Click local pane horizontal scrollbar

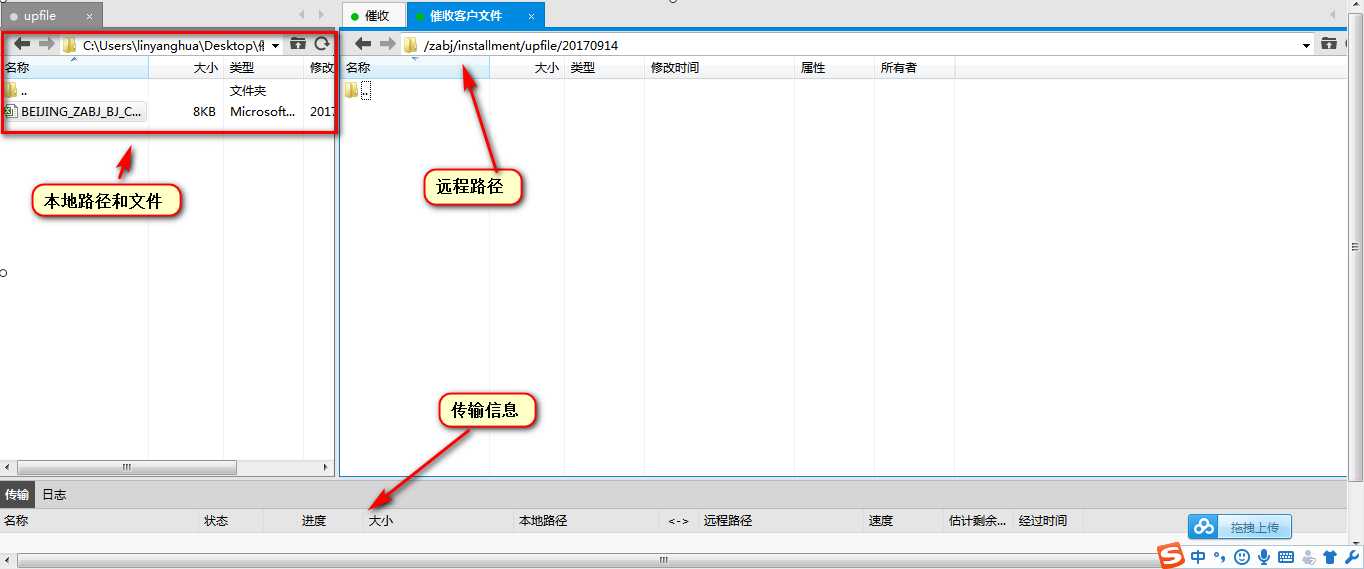[x=127, y=468]
